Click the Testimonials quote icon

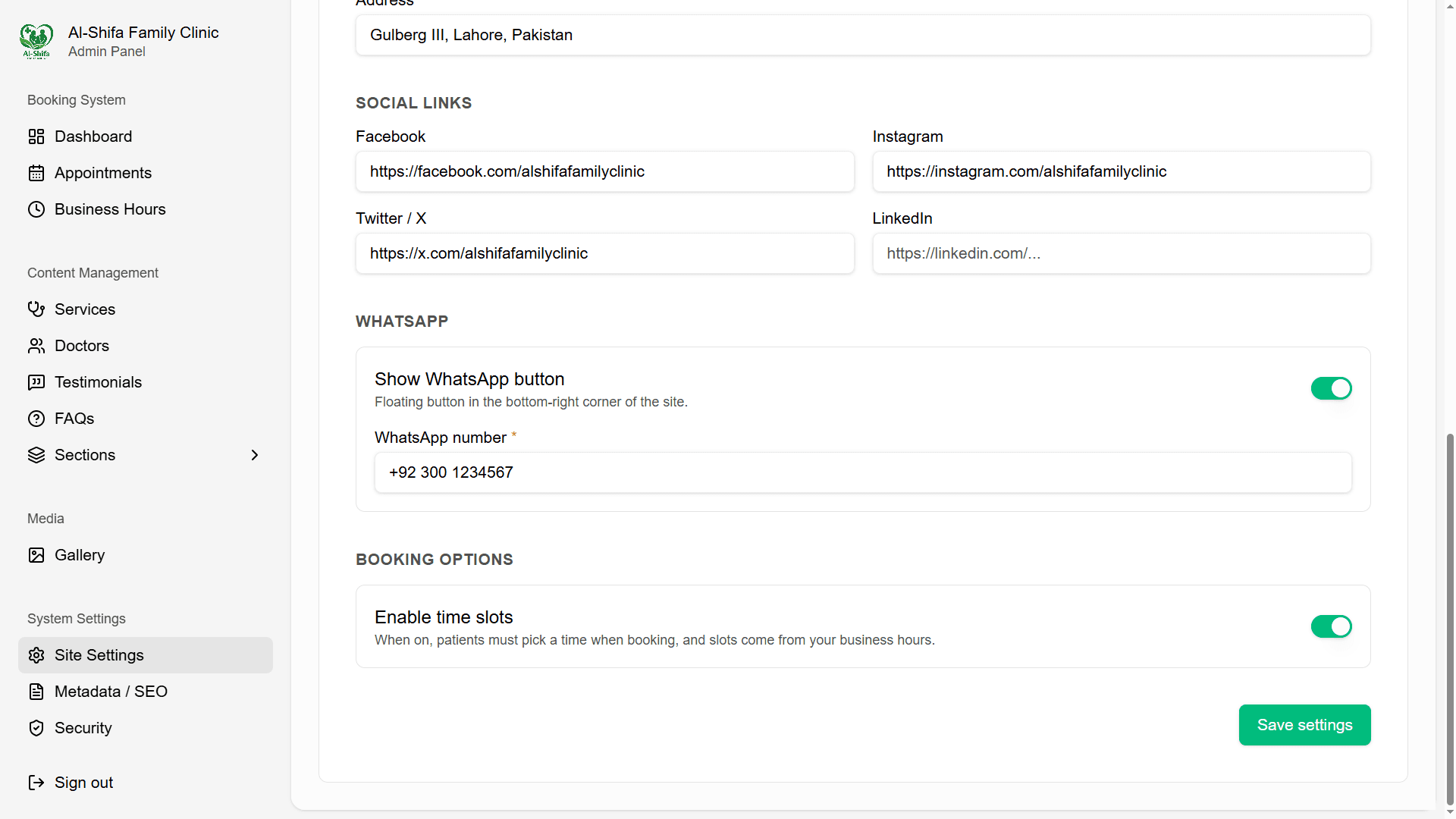(x=36, y=382)
